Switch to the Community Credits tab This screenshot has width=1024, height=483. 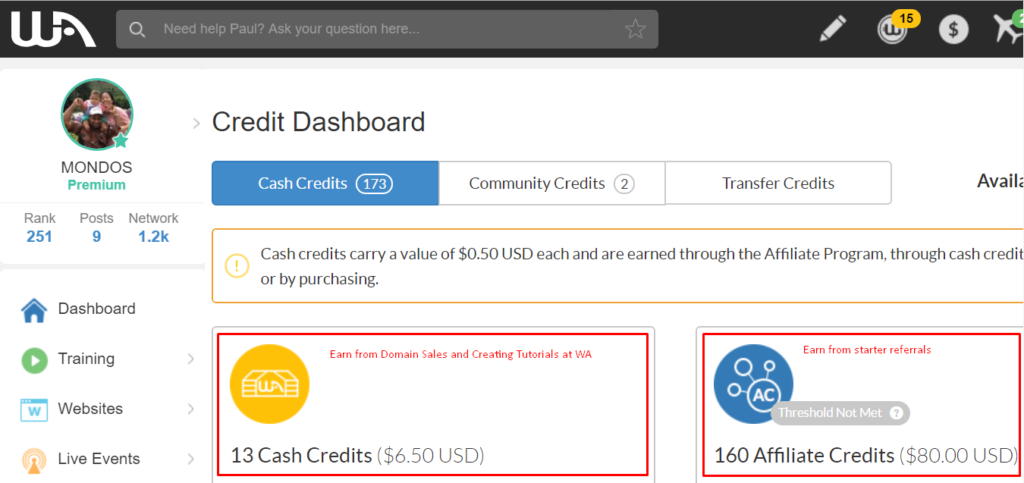(552, 183)
